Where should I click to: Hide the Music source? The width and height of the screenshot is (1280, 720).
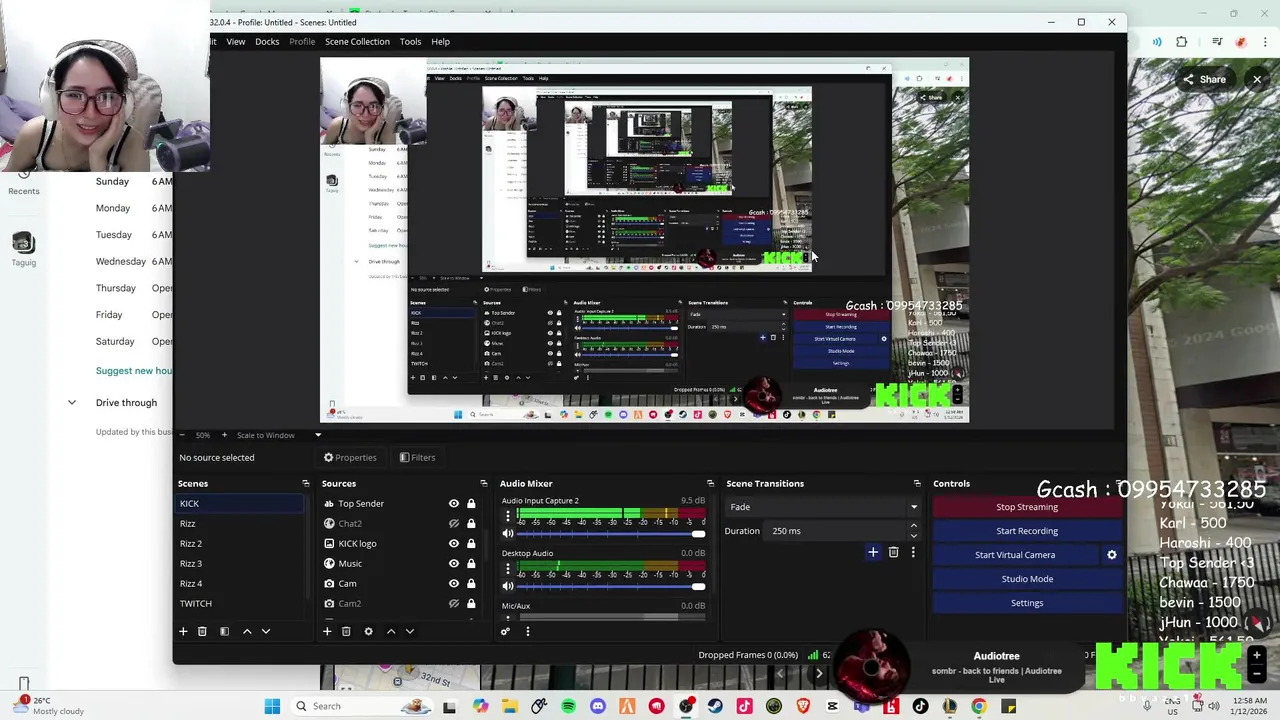454,564
